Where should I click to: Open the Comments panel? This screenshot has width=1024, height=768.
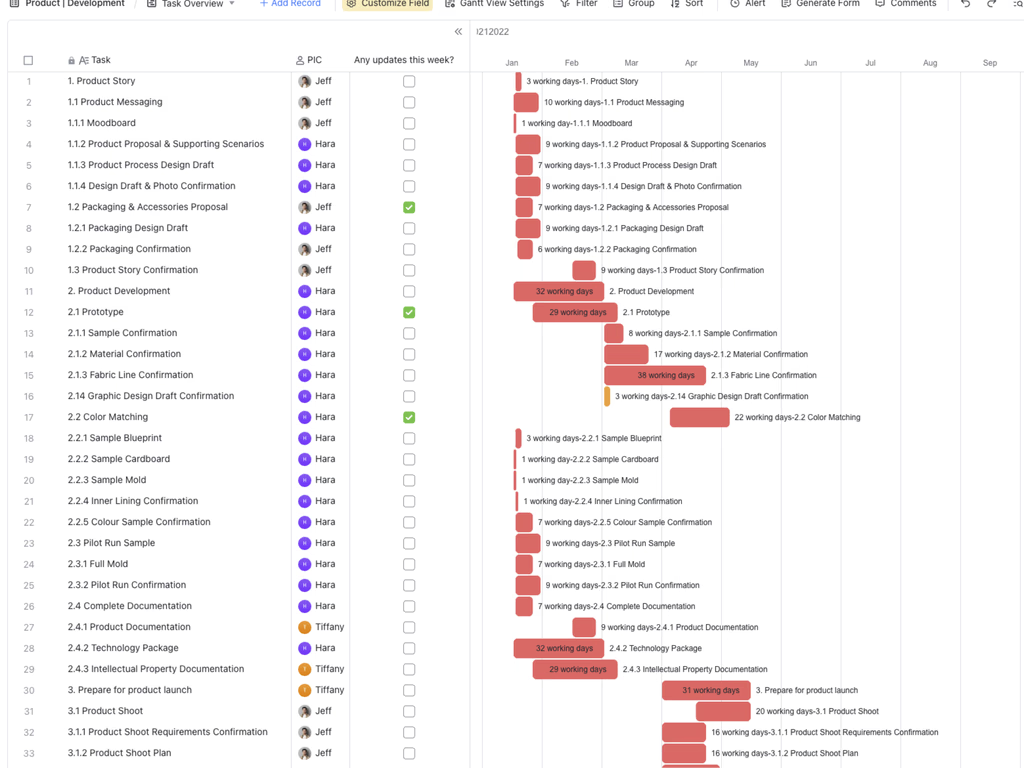coord(906,4)
